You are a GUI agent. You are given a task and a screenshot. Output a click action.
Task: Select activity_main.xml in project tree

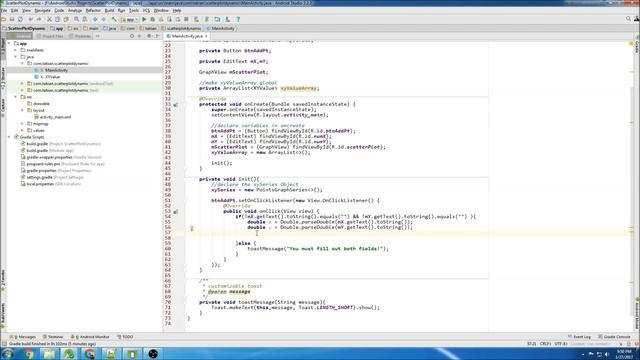point(55,117)
